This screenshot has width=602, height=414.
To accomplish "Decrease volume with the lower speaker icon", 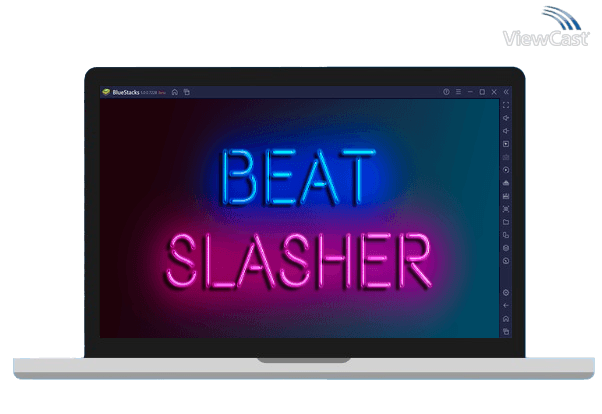I will (506, 131).
